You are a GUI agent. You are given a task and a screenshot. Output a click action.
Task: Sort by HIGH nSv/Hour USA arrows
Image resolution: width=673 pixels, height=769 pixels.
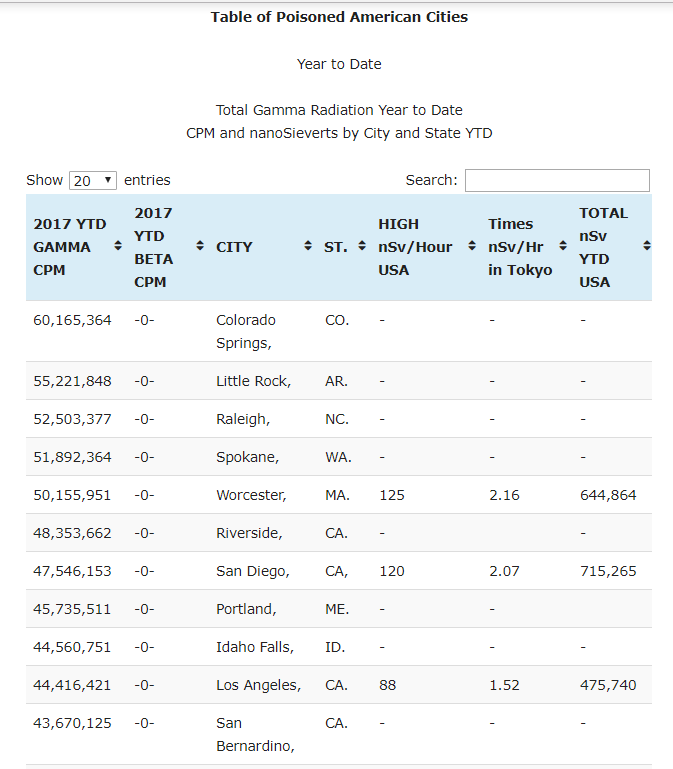point(472,247)
